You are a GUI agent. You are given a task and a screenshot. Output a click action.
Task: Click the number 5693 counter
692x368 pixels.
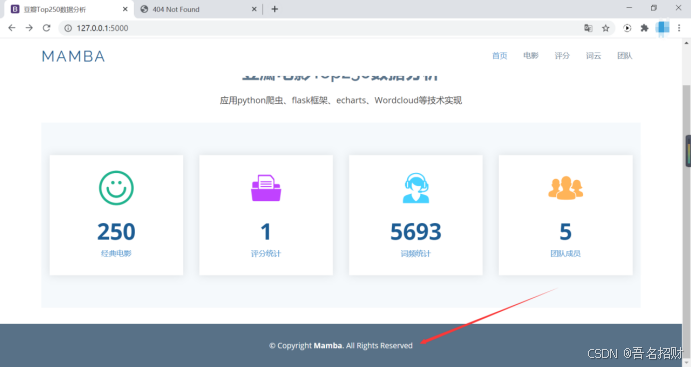pos(416,232)
